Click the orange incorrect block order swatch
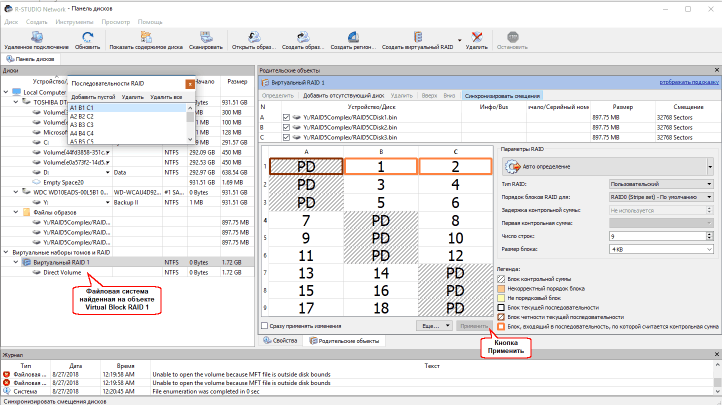 tap(501, 289)
